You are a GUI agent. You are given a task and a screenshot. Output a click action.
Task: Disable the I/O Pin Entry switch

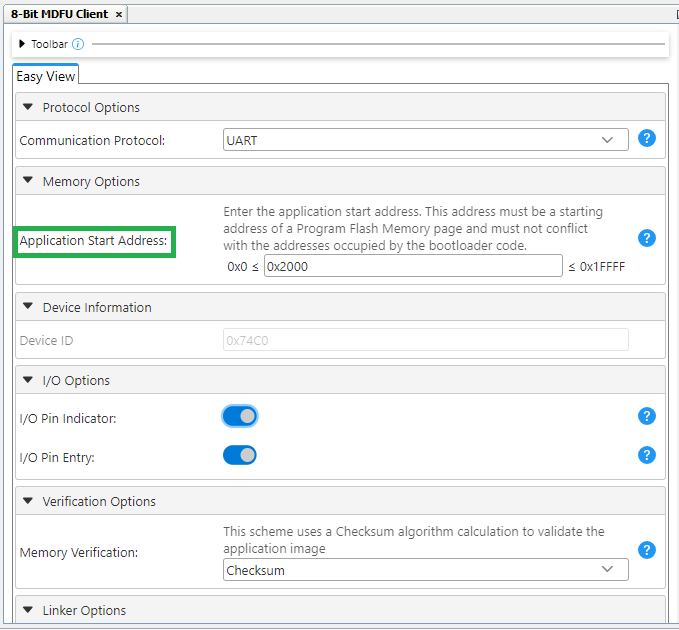(240, 455)
